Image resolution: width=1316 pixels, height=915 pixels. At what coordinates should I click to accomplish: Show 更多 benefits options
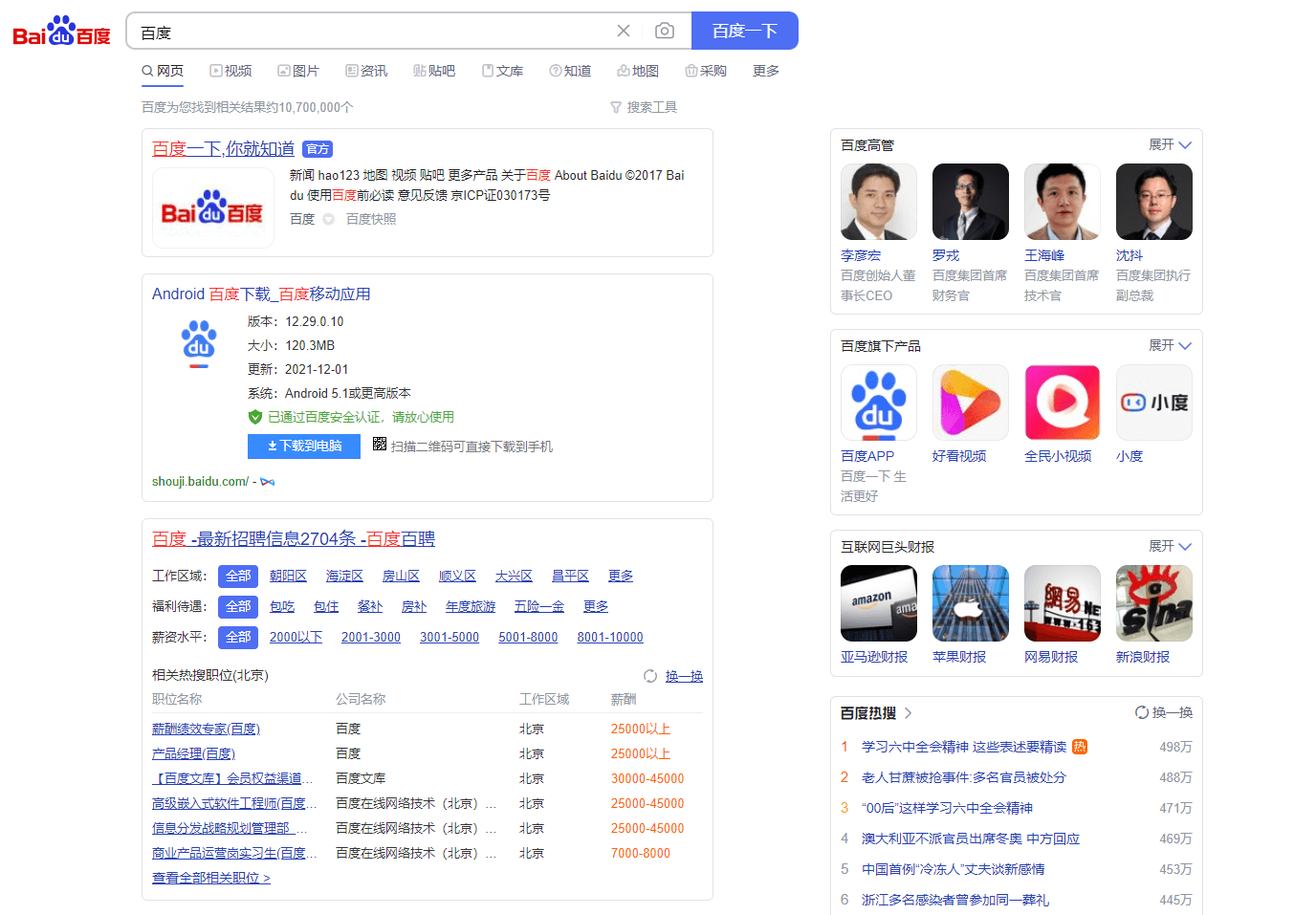(596, 606)
